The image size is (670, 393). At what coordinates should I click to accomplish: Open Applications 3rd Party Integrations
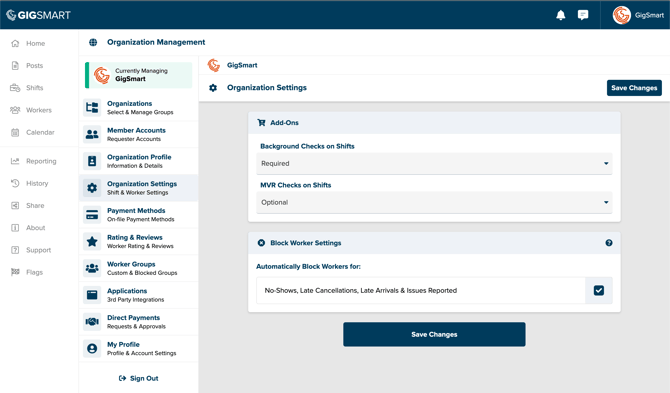138,295
